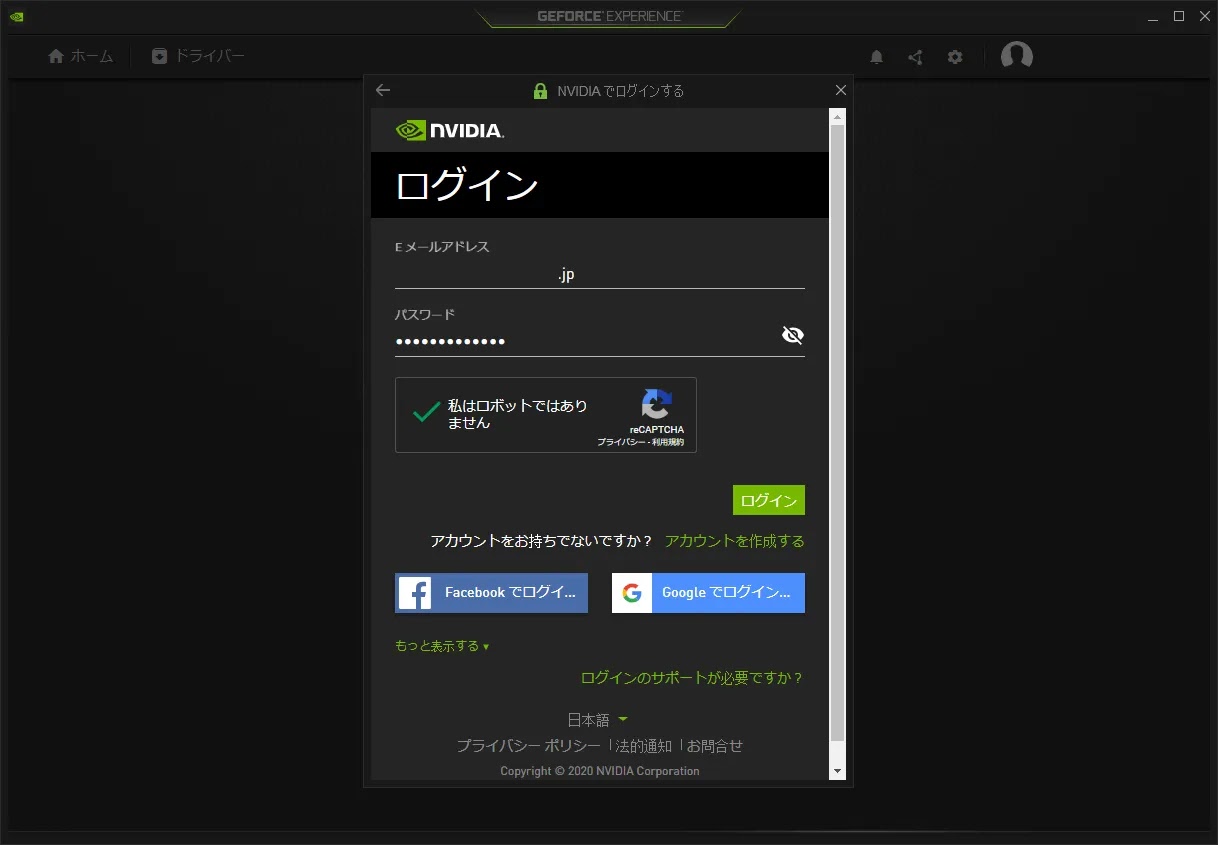Open the 日本語 language dropdown
The height and width of the screenshot is (845, 1218).
coord(597,720)
